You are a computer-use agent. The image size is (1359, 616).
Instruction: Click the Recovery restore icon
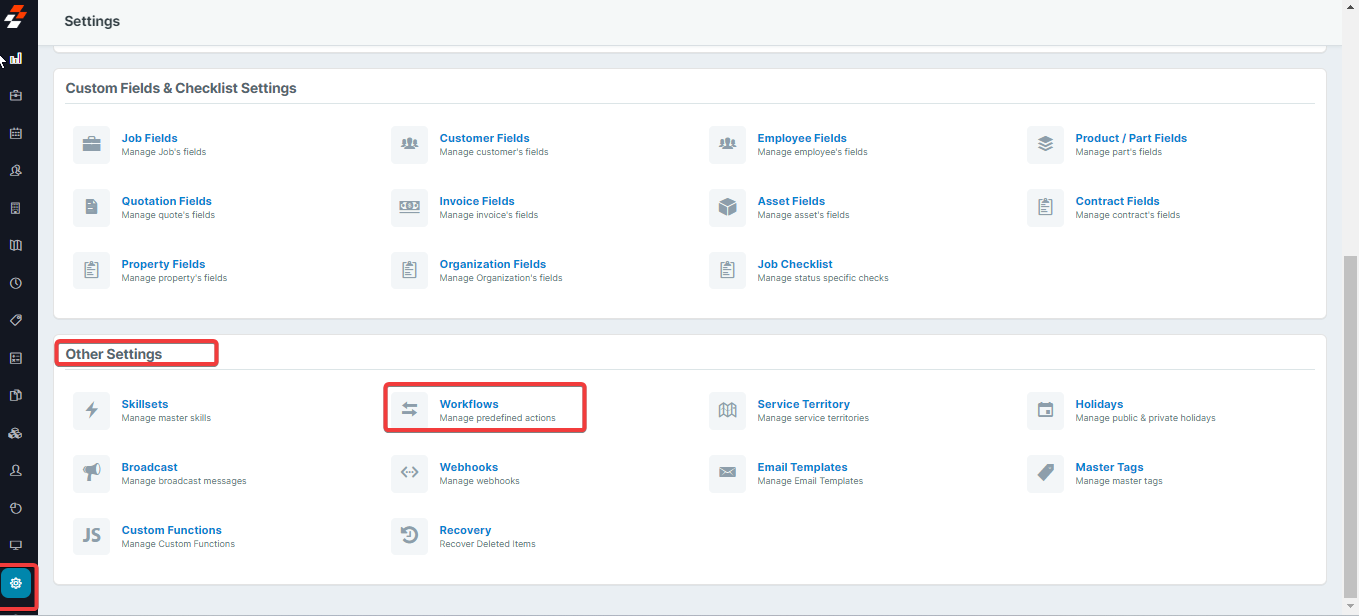pyautogui.click(x=409, y=536)
